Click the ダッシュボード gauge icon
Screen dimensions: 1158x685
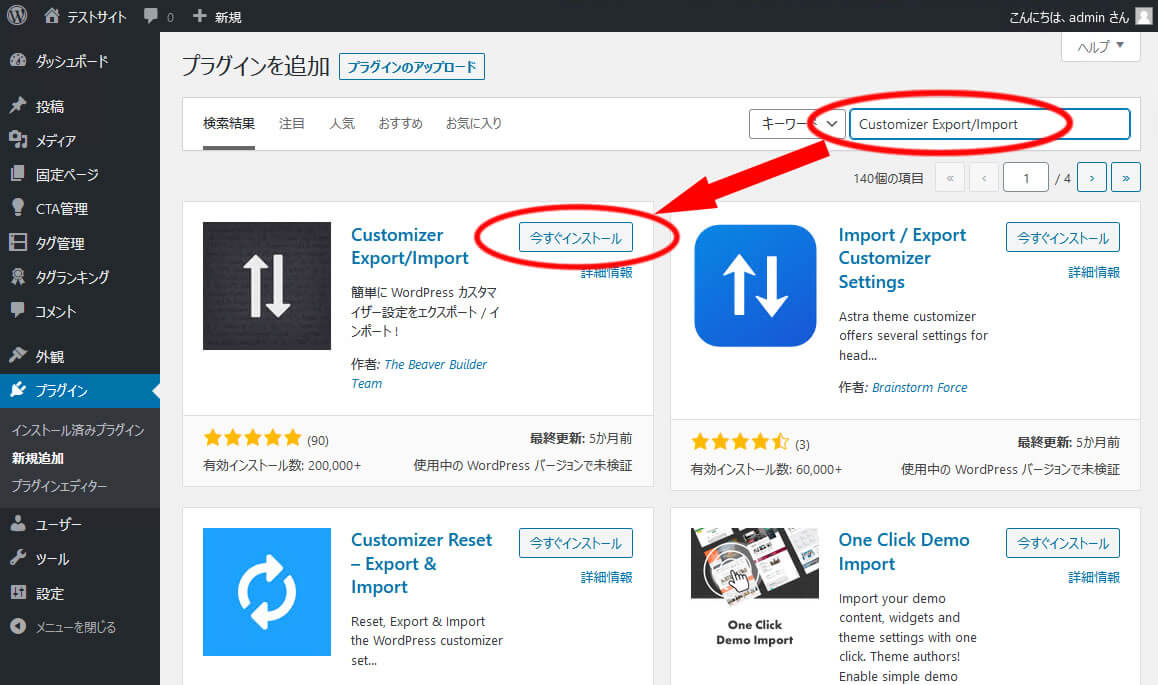(x=18, y=61)
